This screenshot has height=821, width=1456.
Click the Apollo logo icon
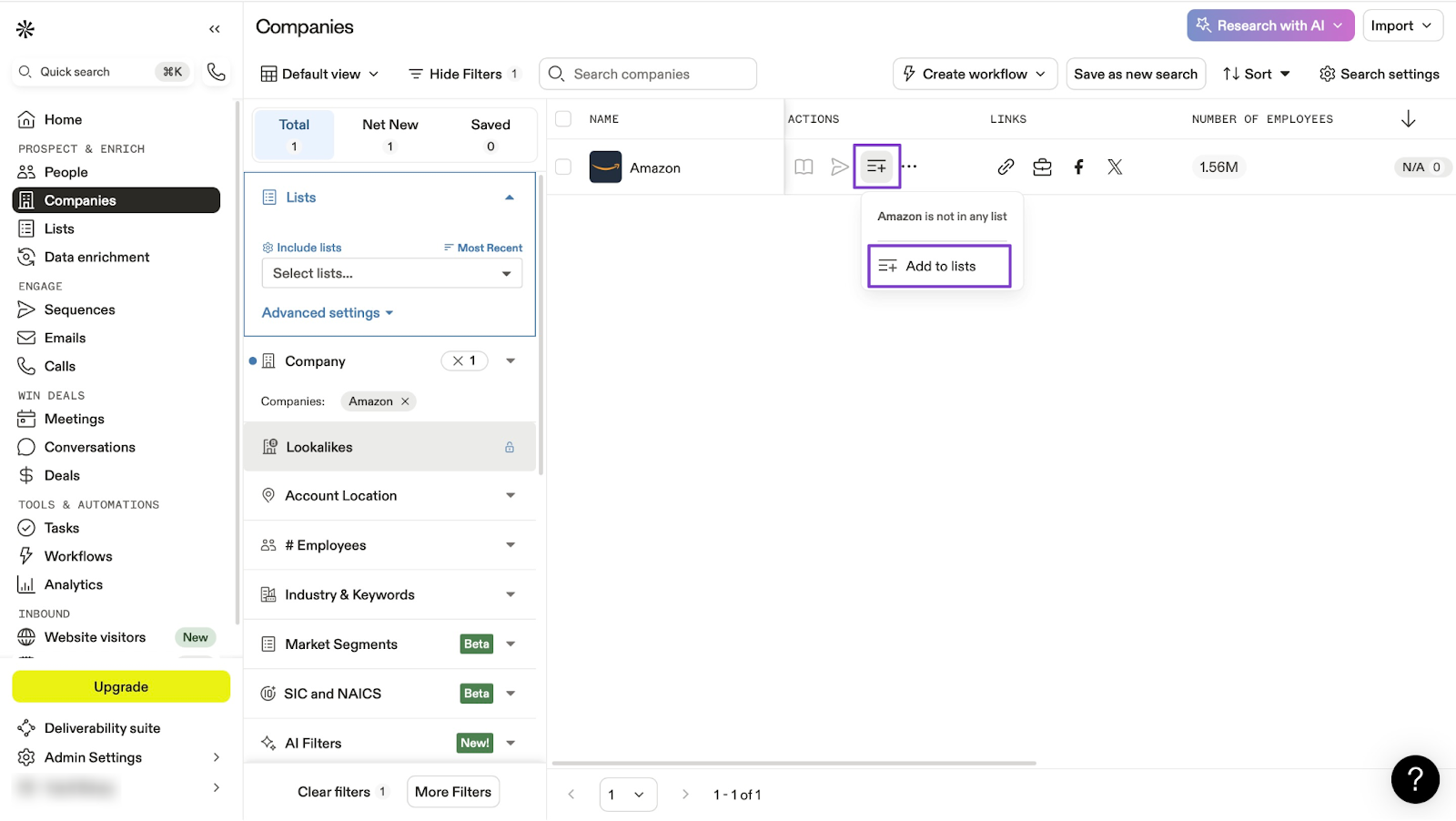(25, 29)
